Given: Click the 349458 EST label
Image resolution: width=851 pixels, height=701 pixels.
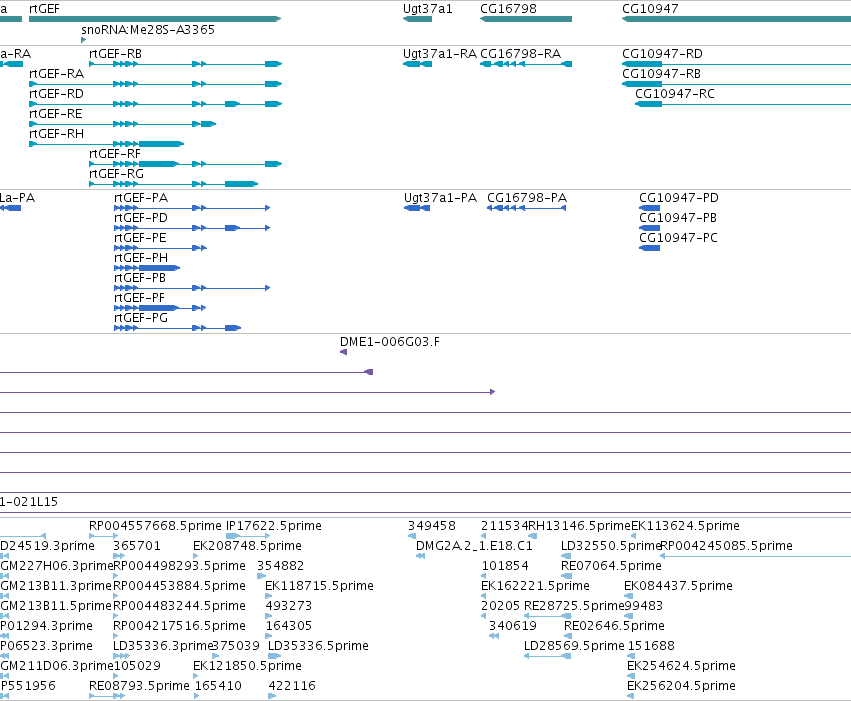Looking at the screenshot, I should [432, 526].
